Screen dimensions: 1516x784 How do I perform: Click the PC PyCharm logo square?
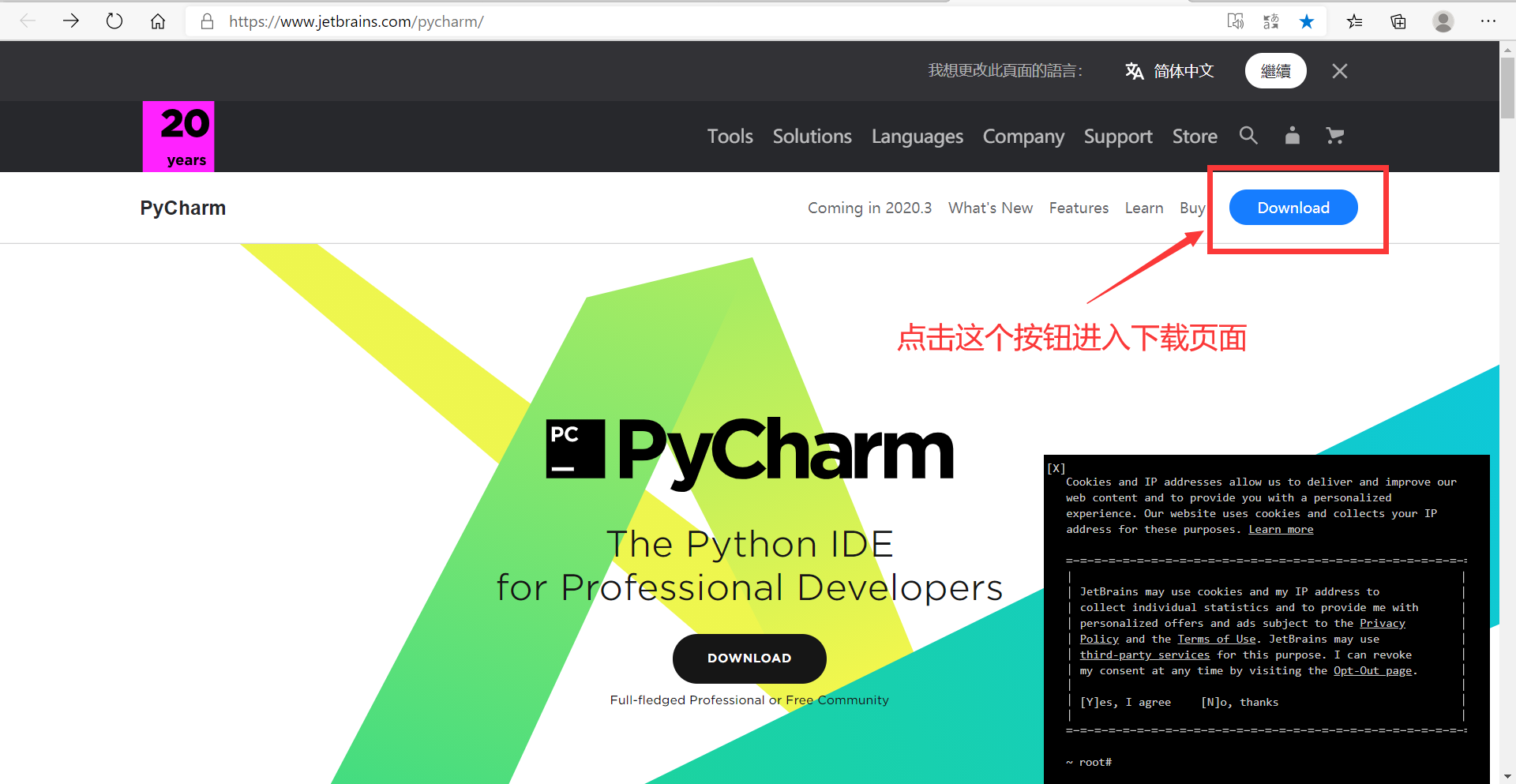[576, 448]
